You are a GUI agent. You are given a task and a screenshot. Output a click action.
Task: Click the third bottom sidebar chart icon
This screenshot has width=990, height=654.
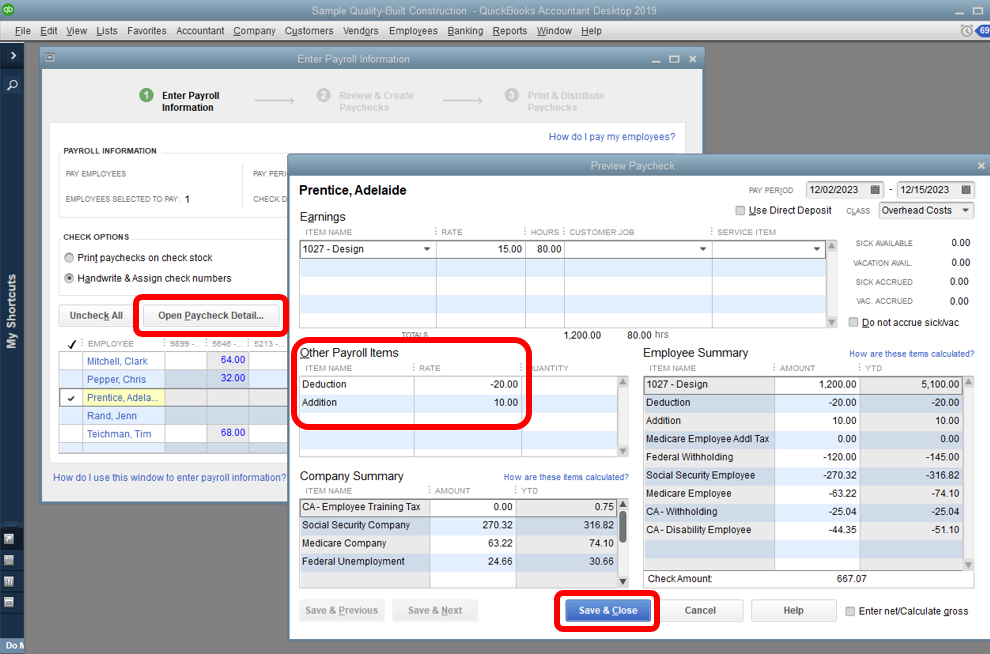pyautogui.click(x=9, y=581)
